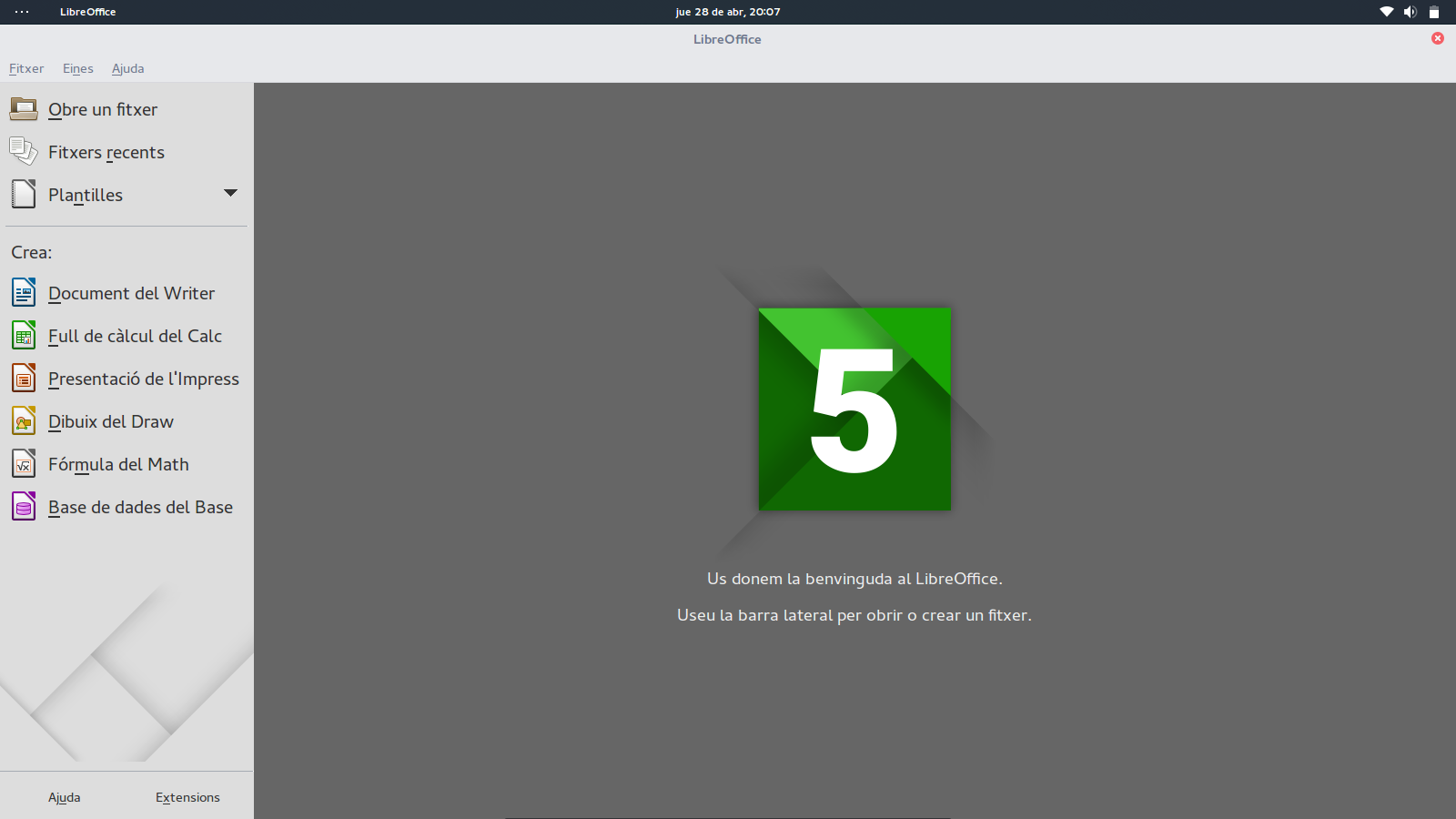The width and height of the screenshot is (1456, 819).
Task: Click the Base database icon
Action: tap(24, 506)
